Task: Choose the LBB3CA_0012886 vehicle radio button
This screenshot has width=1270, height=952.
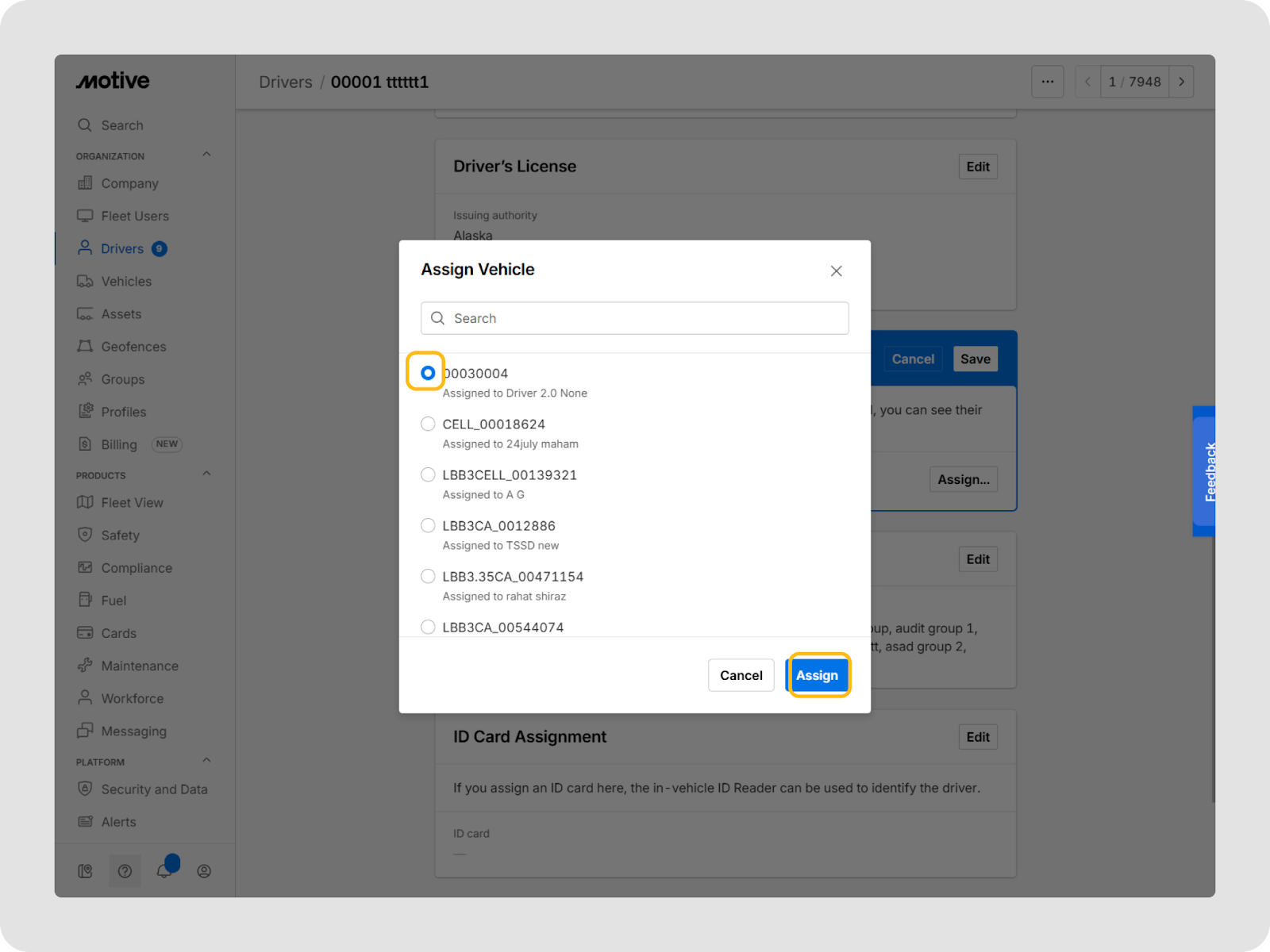Action: pos(428,525)
